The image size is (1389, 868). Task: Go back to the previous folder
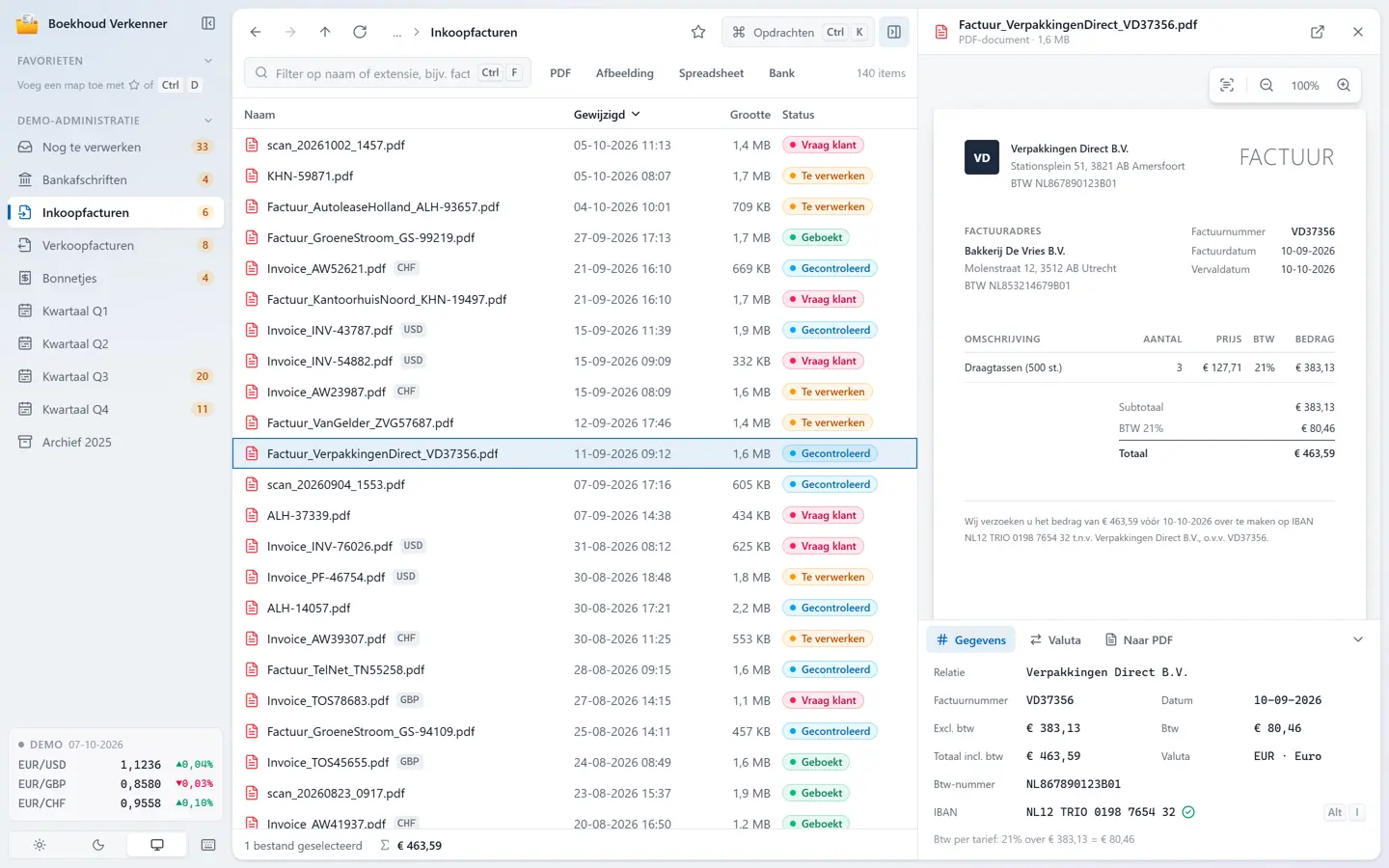pos(256,32)
